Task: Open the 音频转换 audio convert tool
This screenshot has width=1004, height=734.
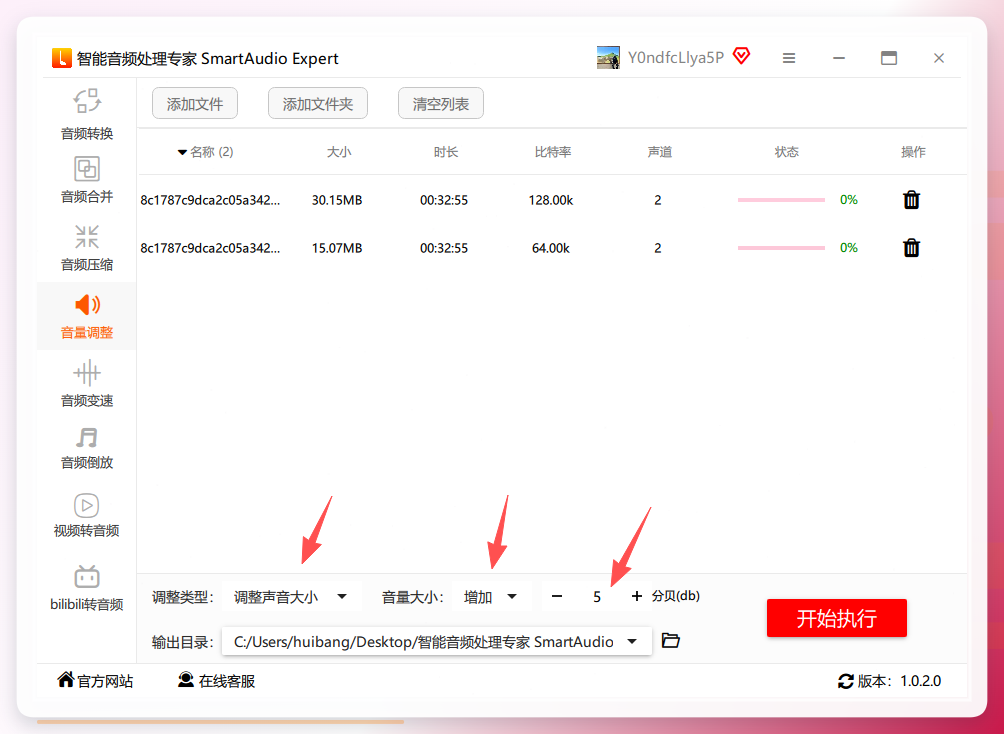Action: tap(87, 114)
